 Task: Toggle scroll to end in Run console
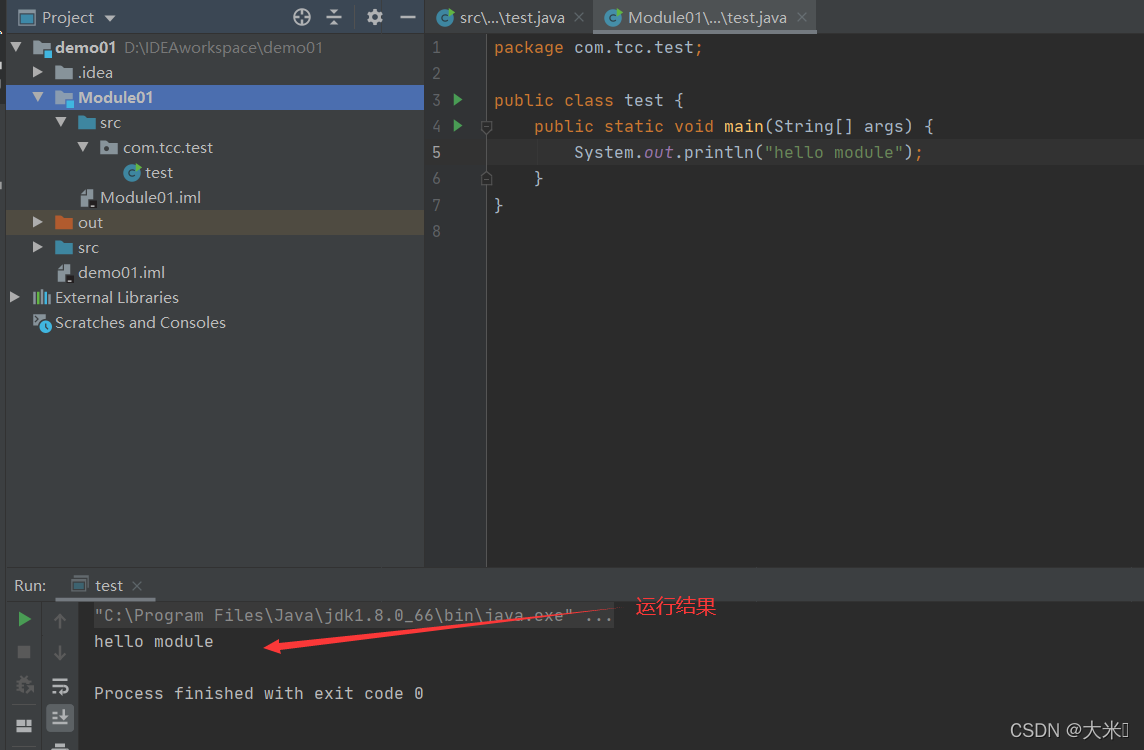click(x=60, y=718)
